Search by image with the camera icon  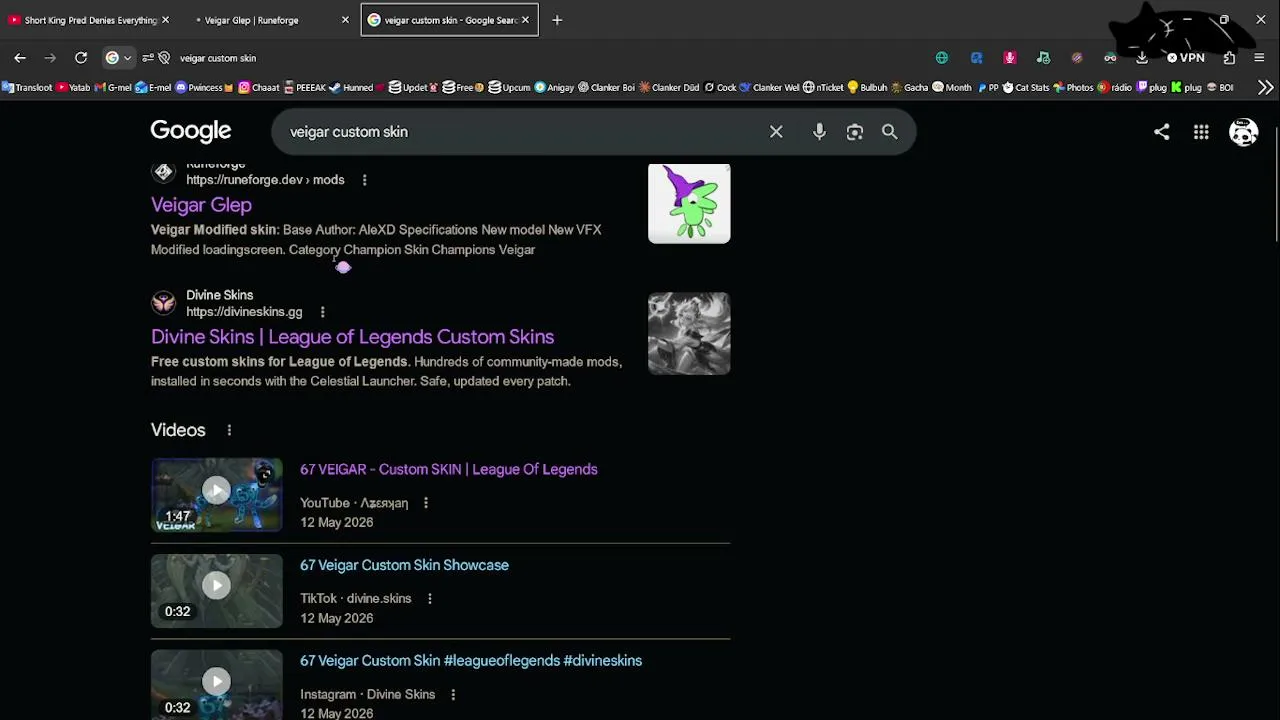click(855, 132)
